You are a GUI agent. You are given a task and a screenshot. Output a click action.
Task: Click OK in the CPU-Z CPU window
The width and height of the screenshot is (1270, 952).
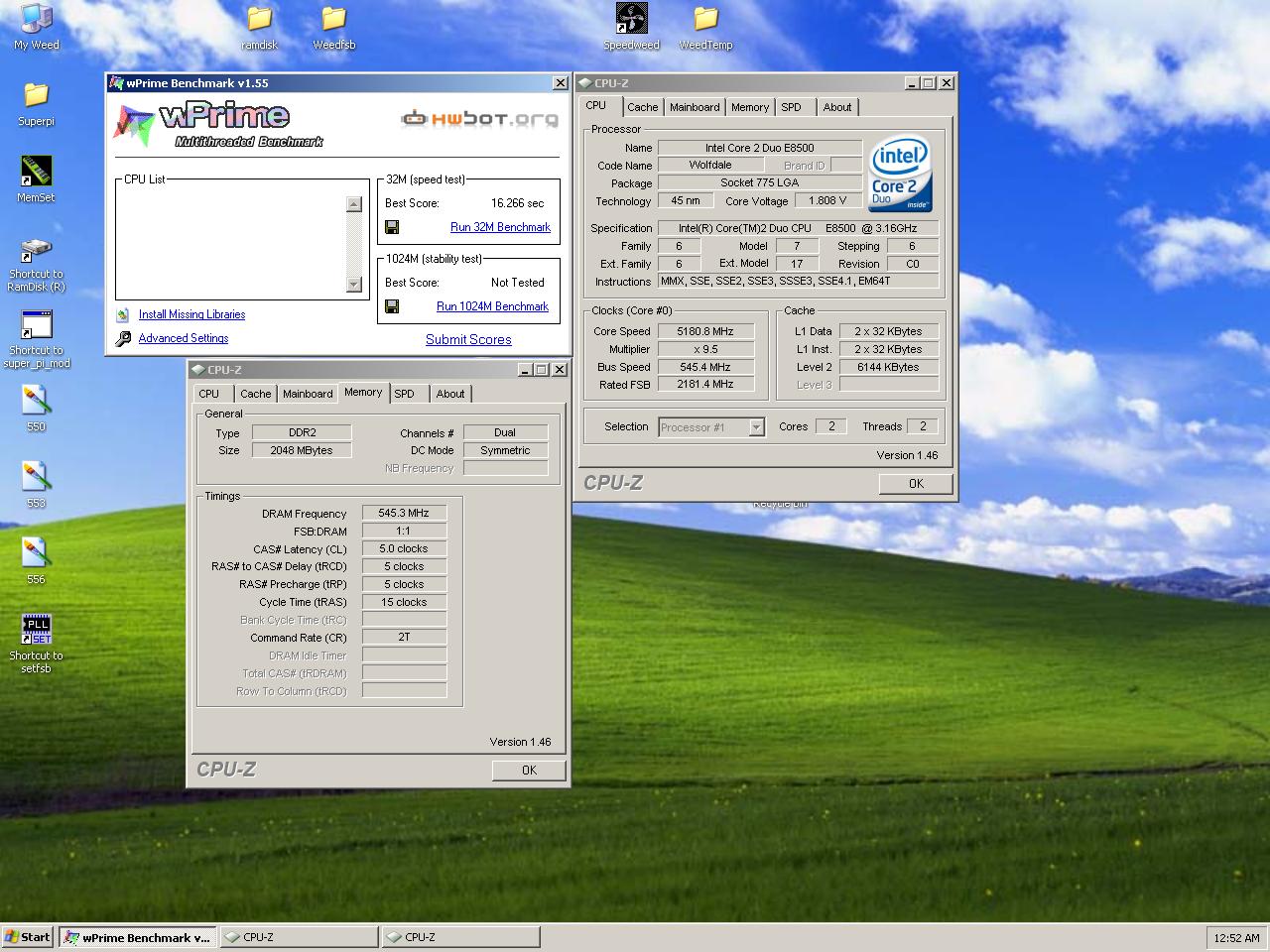tap(916, 484)
